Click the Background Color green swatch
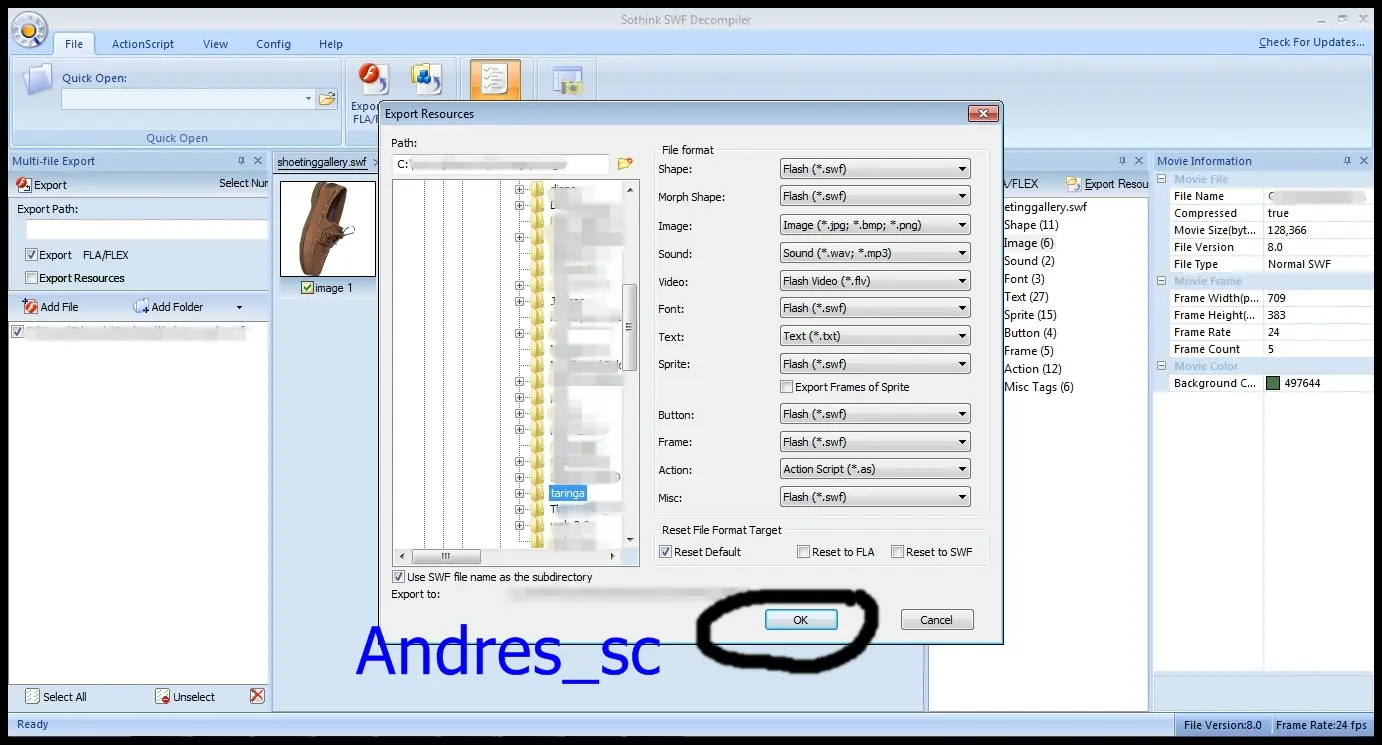The height and width of the screenshot is (745, 1382). click(1273, 383)
